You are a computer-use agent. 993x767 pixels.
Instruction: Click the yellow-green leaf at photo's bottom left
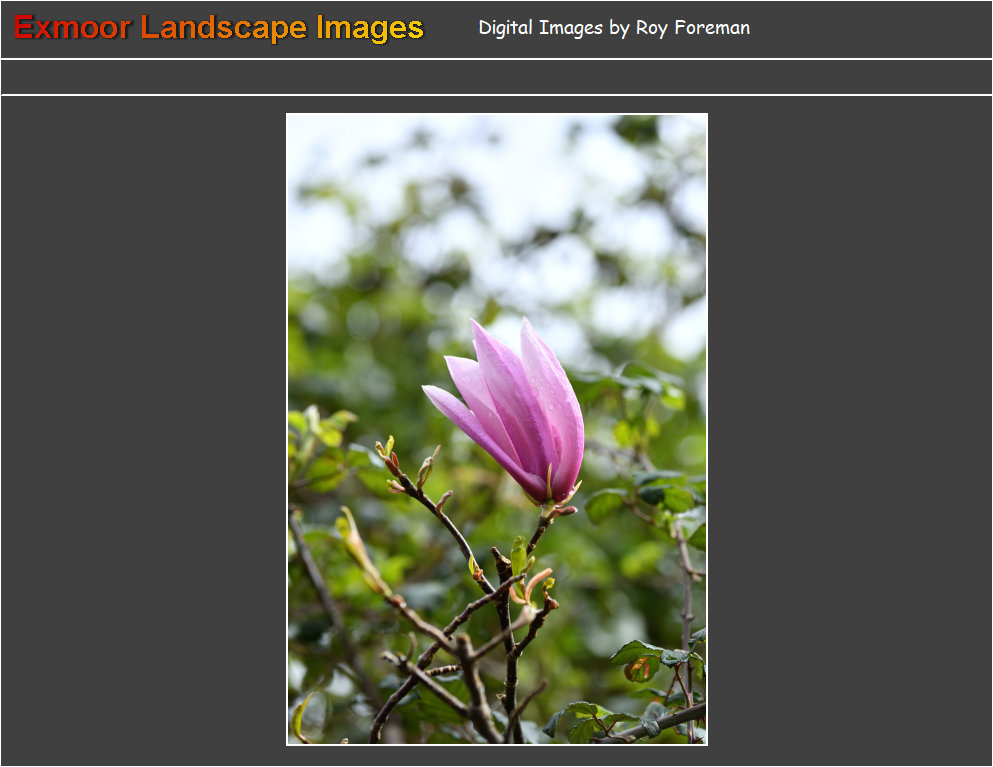coord(301,716)
